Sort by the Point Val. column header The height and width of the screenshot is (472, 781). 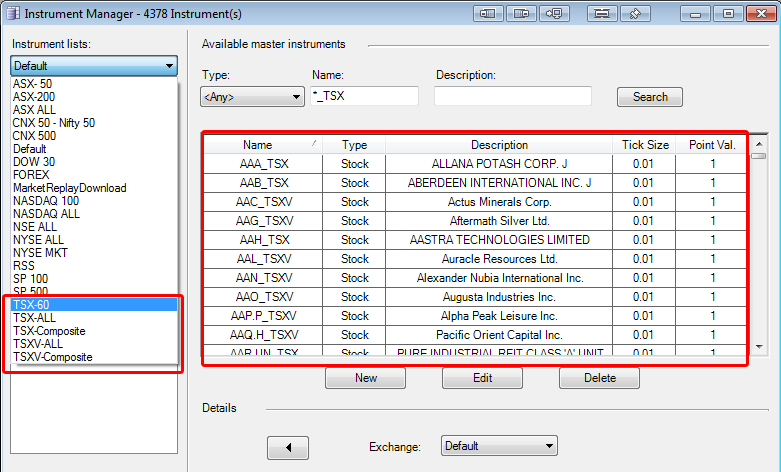712,145
